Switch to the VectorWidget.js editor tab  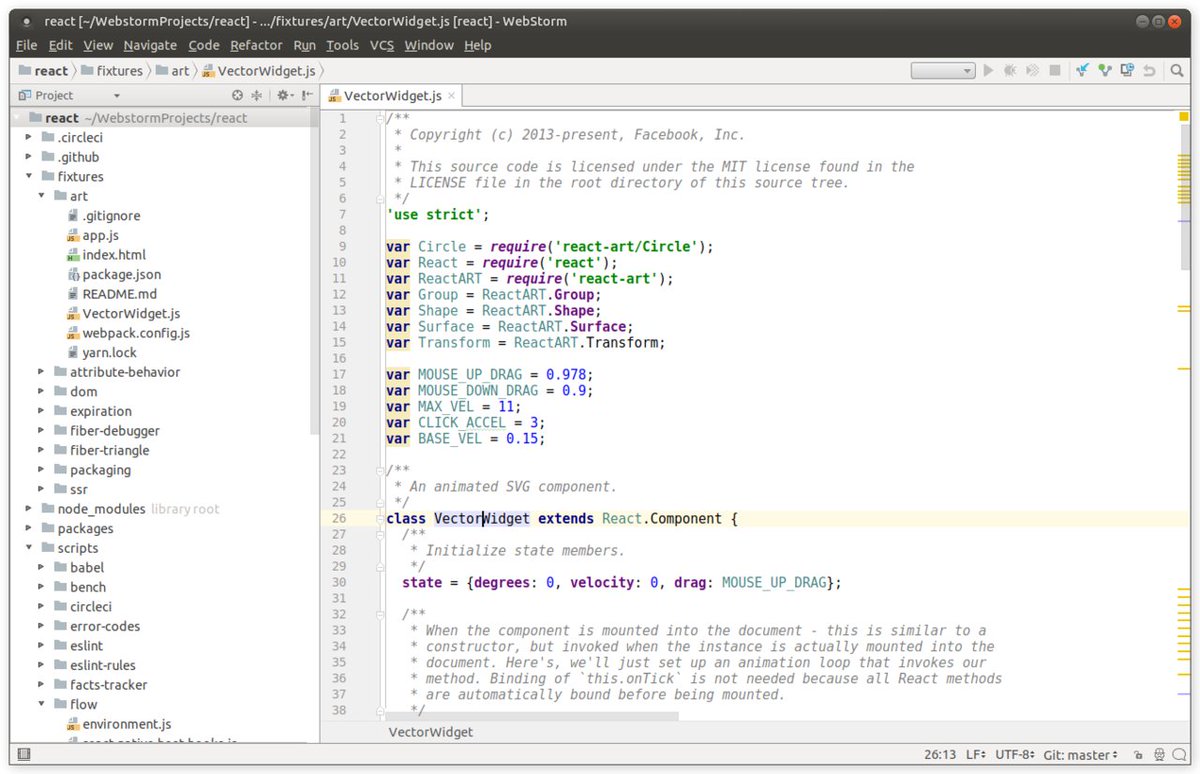tap(393, 96)
